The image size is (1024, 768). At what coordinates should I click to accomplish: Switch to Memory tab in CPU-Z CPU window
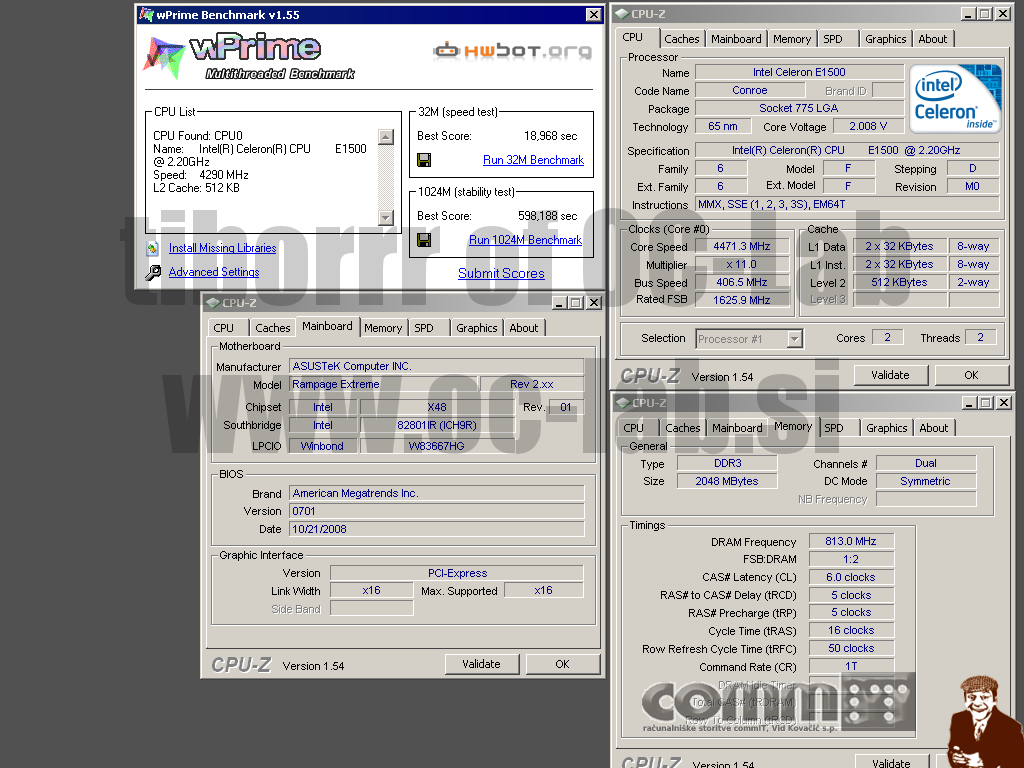[792, 39]
